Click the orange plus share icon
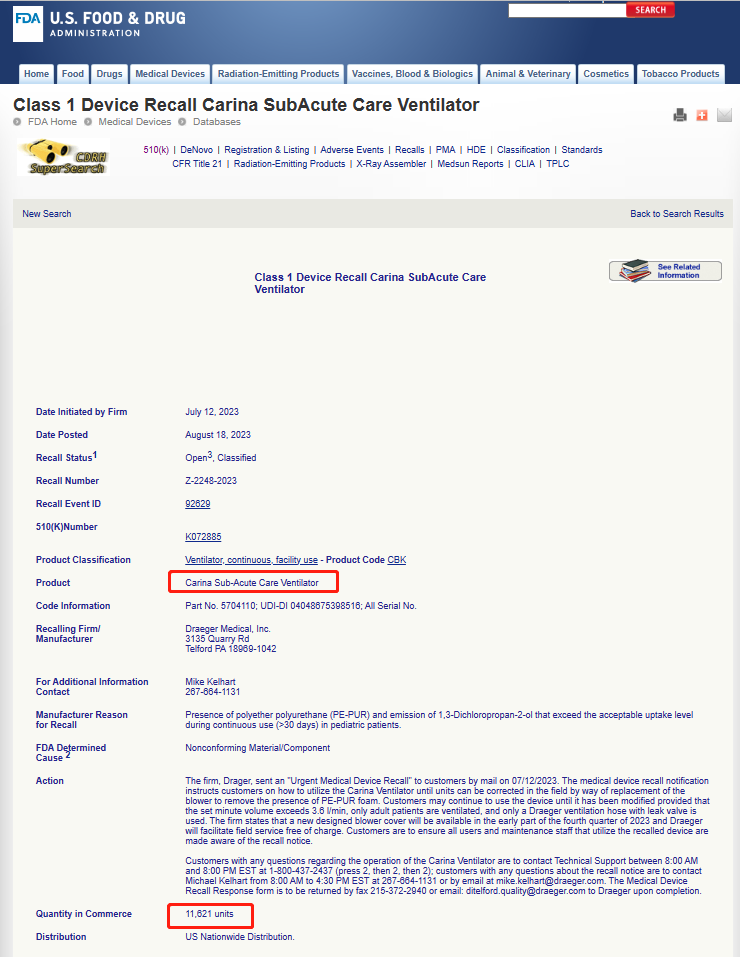 point(701,115)
